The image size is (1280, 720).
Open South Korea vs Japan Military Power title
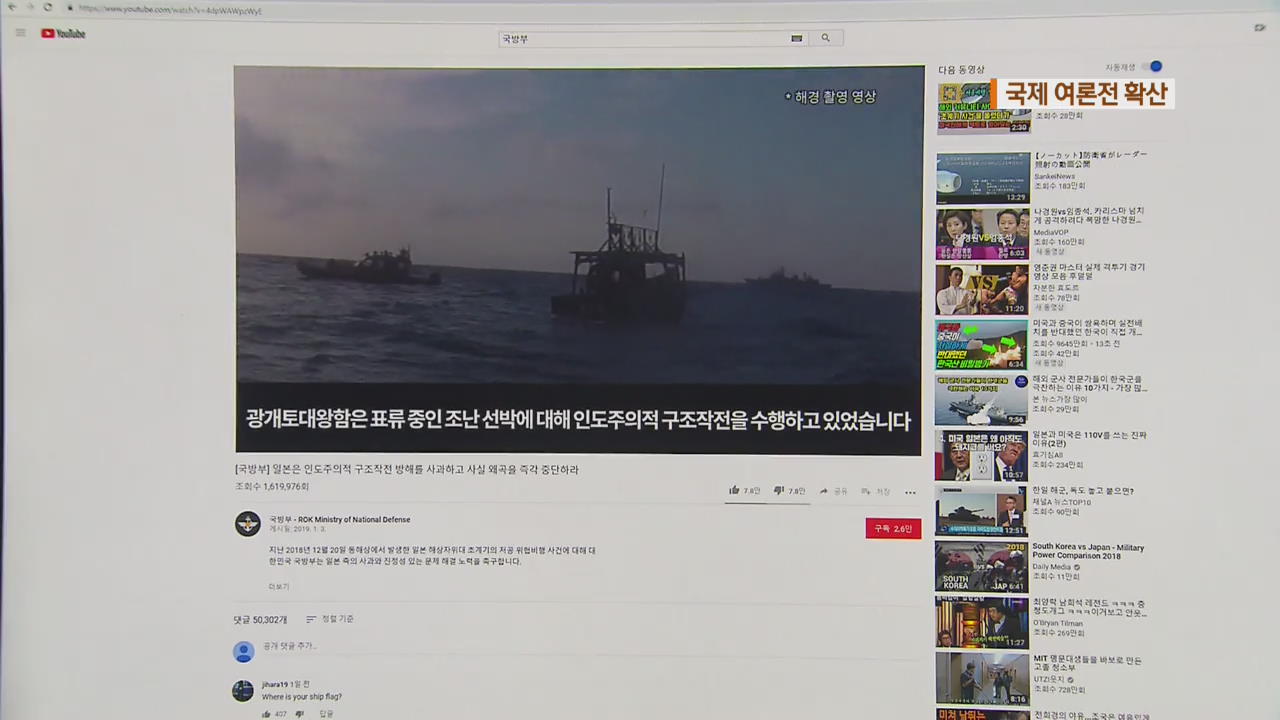1088,551
